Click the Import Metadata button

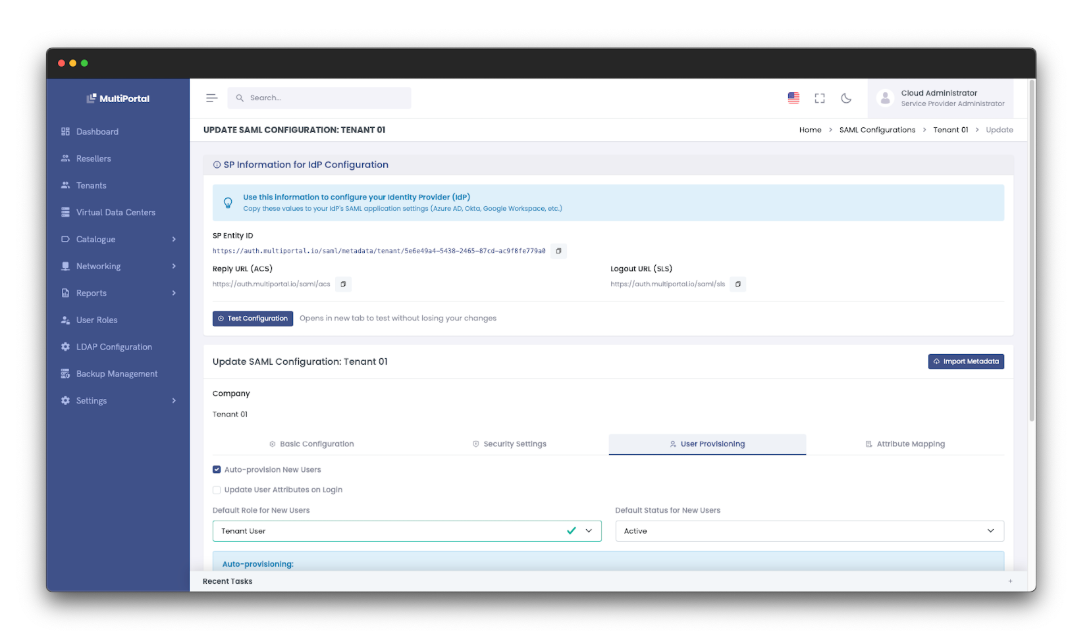[x=966, y=361]
